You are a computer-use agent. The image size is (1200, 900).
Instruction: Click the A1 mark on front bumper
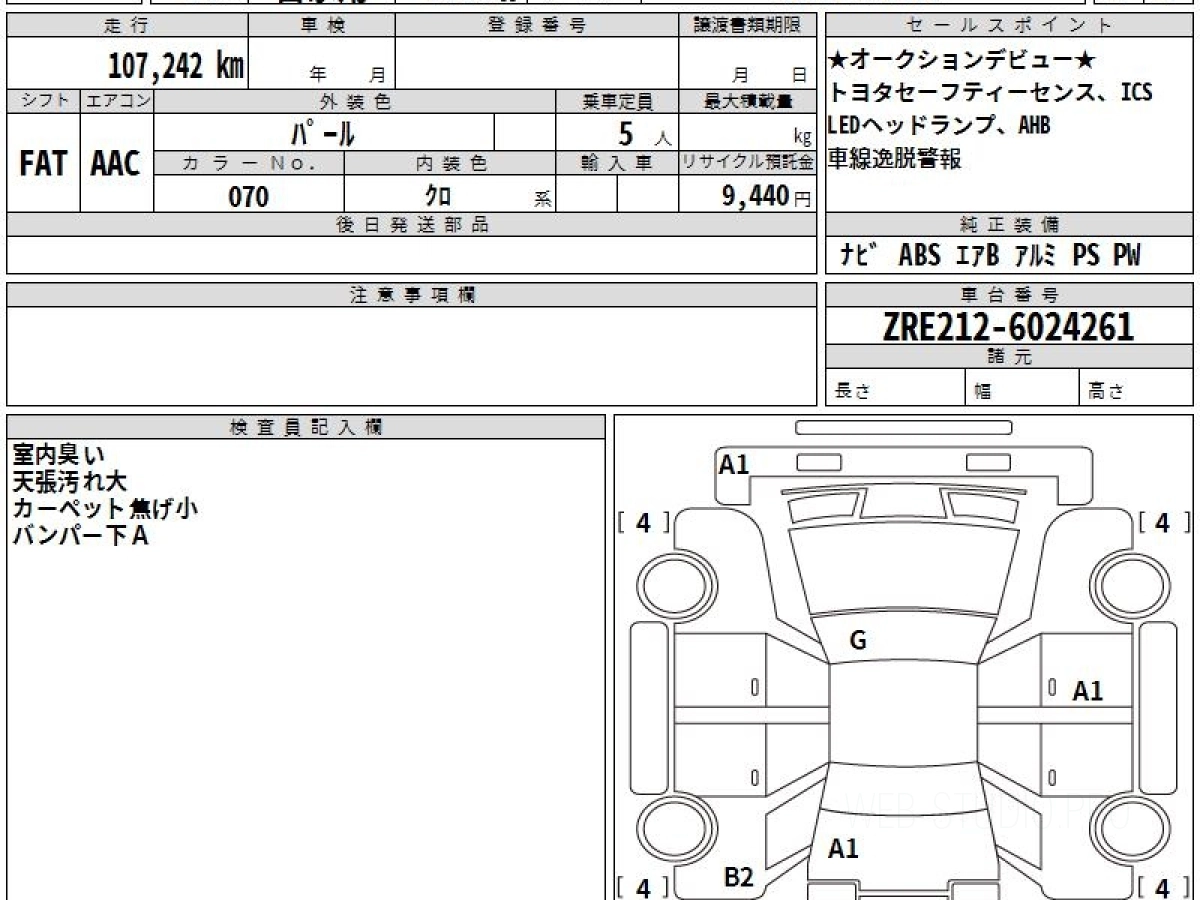click(x=734, y=464)
